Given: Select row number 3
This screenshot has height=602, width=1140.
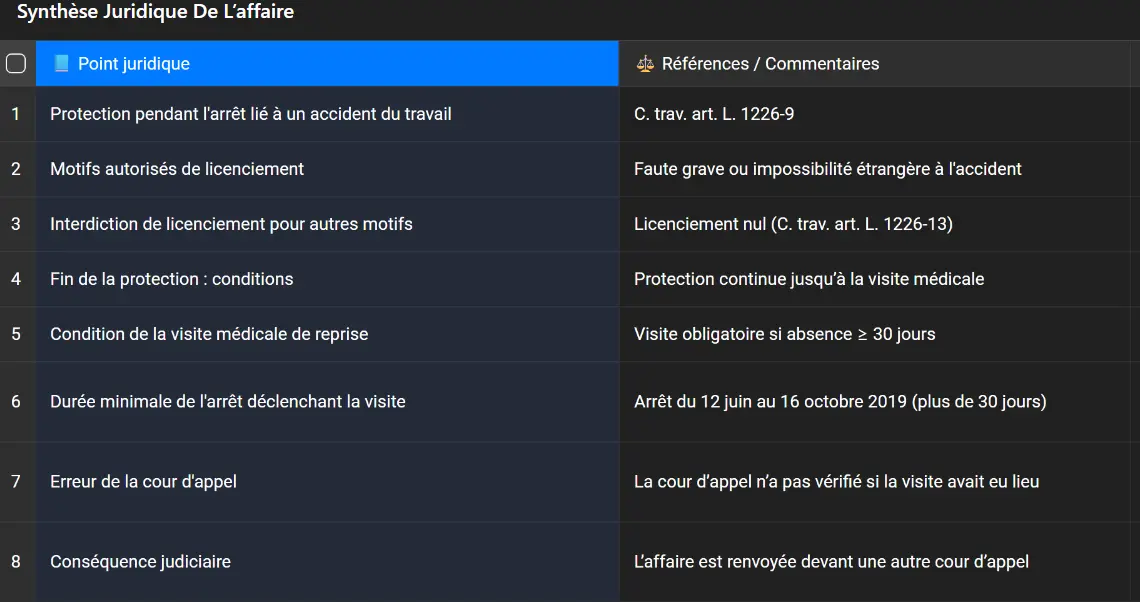Looking at the screenshot, I should [x=16, y=224].
